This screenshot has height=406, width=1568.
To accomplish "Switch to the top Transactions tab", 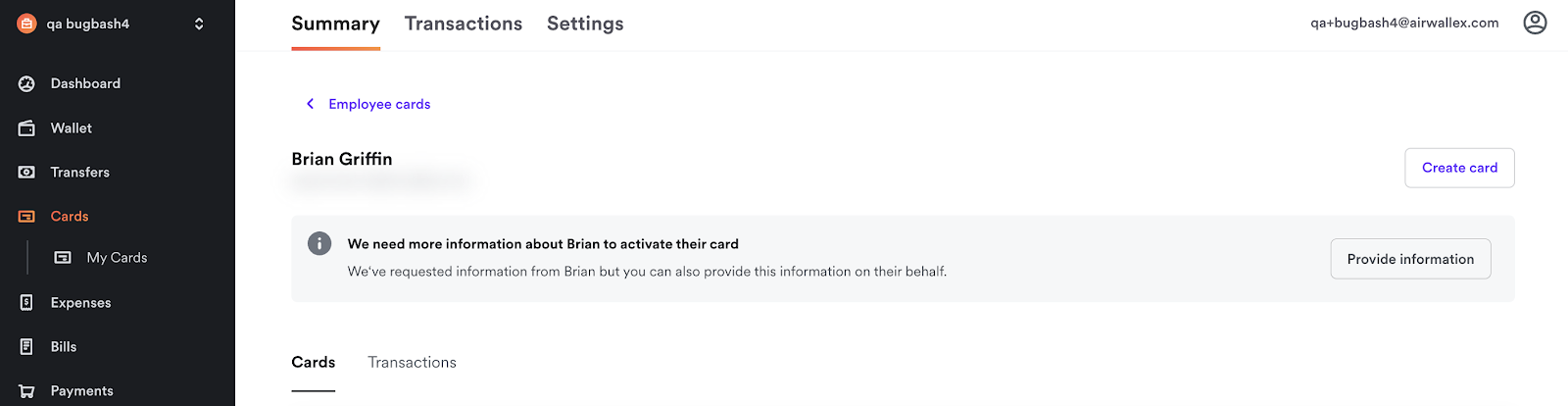I will pos(464,24).
